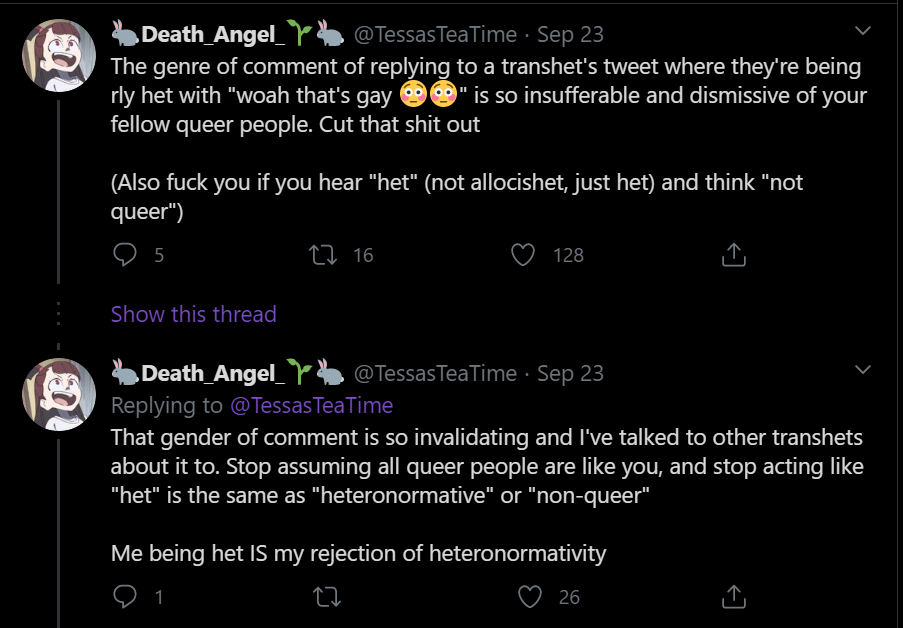Image resolution: width=903 pixels, height=628 pixels.
Task: Share the second tweet
Action: 733,597
